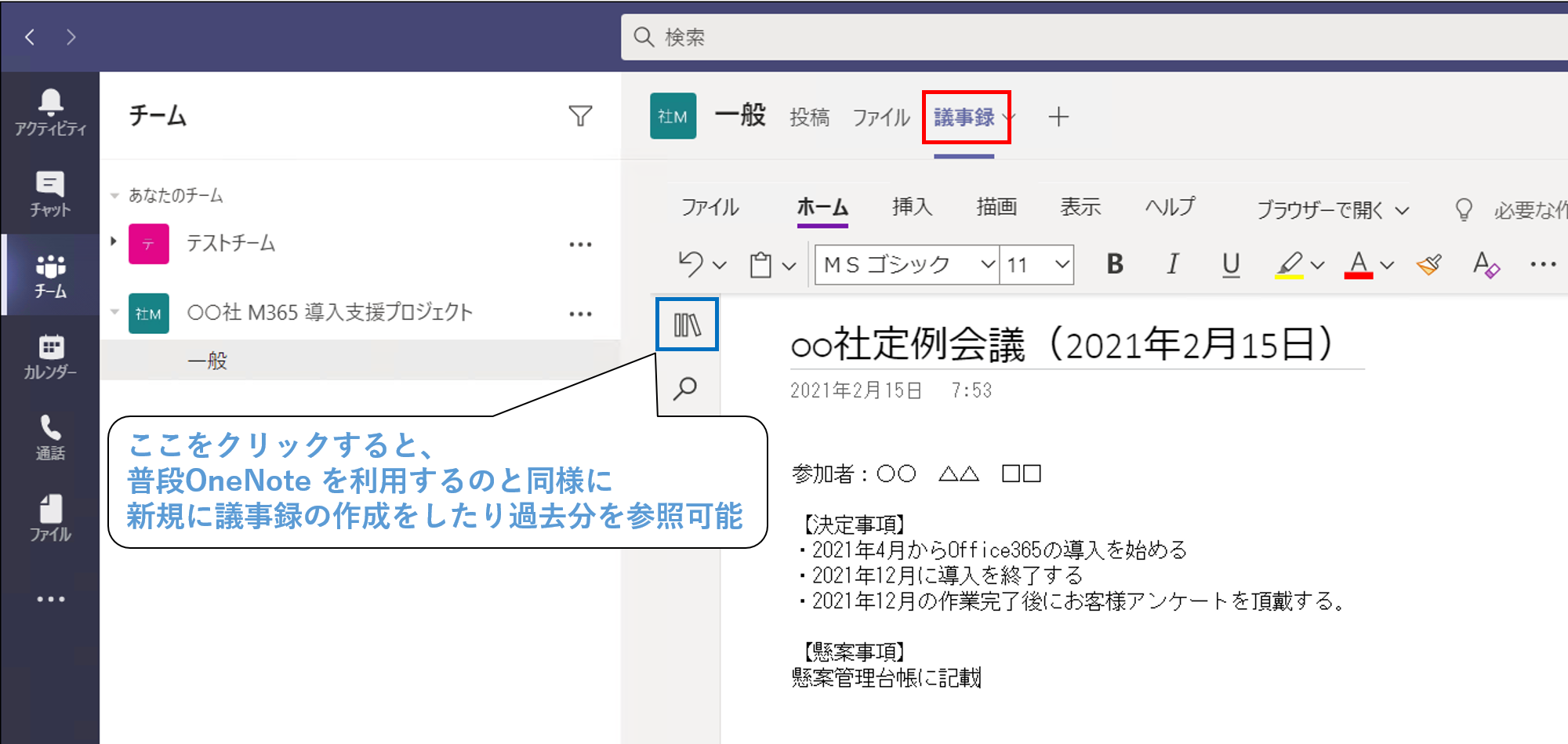Click the lightbulb help icon
The image size is (1568, 744).
coord(1465,208)
